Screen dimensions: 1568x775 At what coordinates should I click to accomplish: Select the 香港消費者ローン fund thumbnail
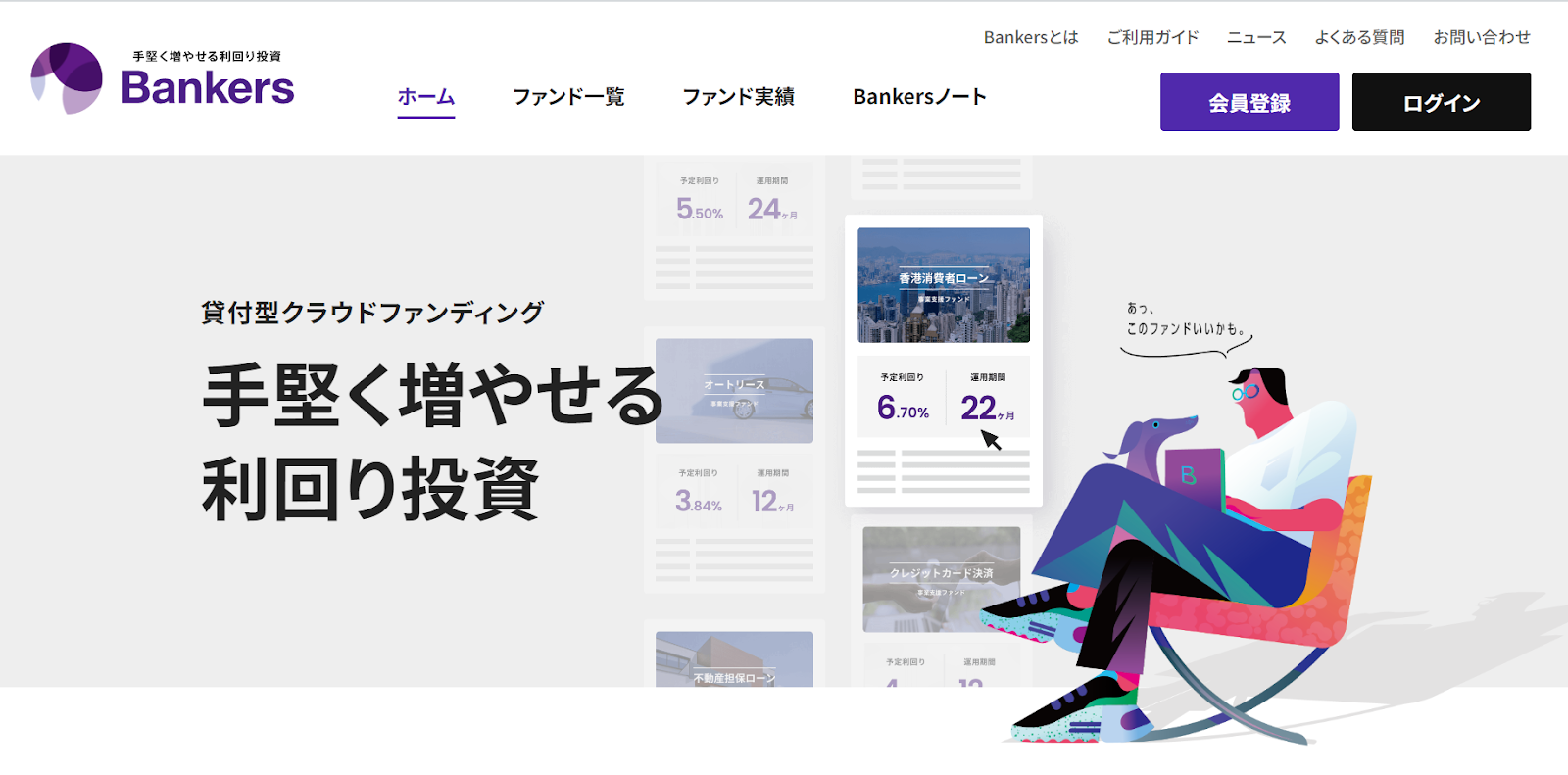(x=944, y=285)
